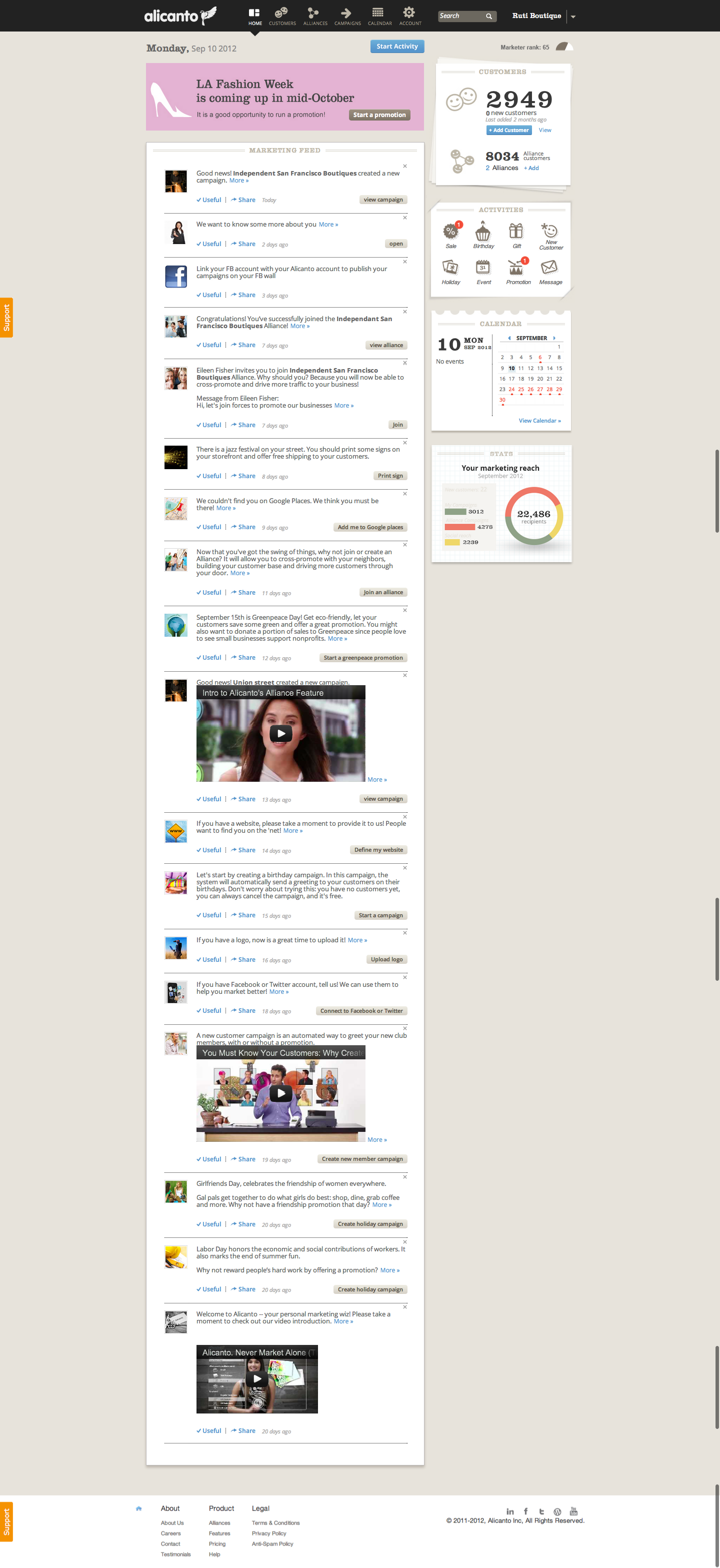Start a Birthday activity
The image size is (720, 1568).
(x=483, y=236)
